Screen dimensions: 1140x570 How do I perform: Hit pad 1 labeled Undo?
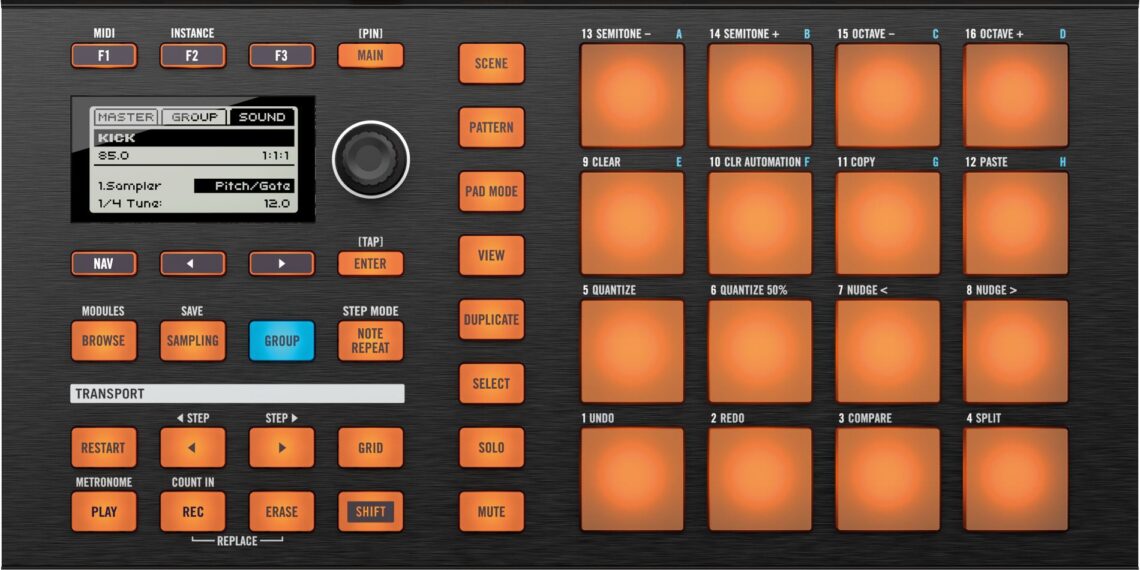(x=632, y=479)
